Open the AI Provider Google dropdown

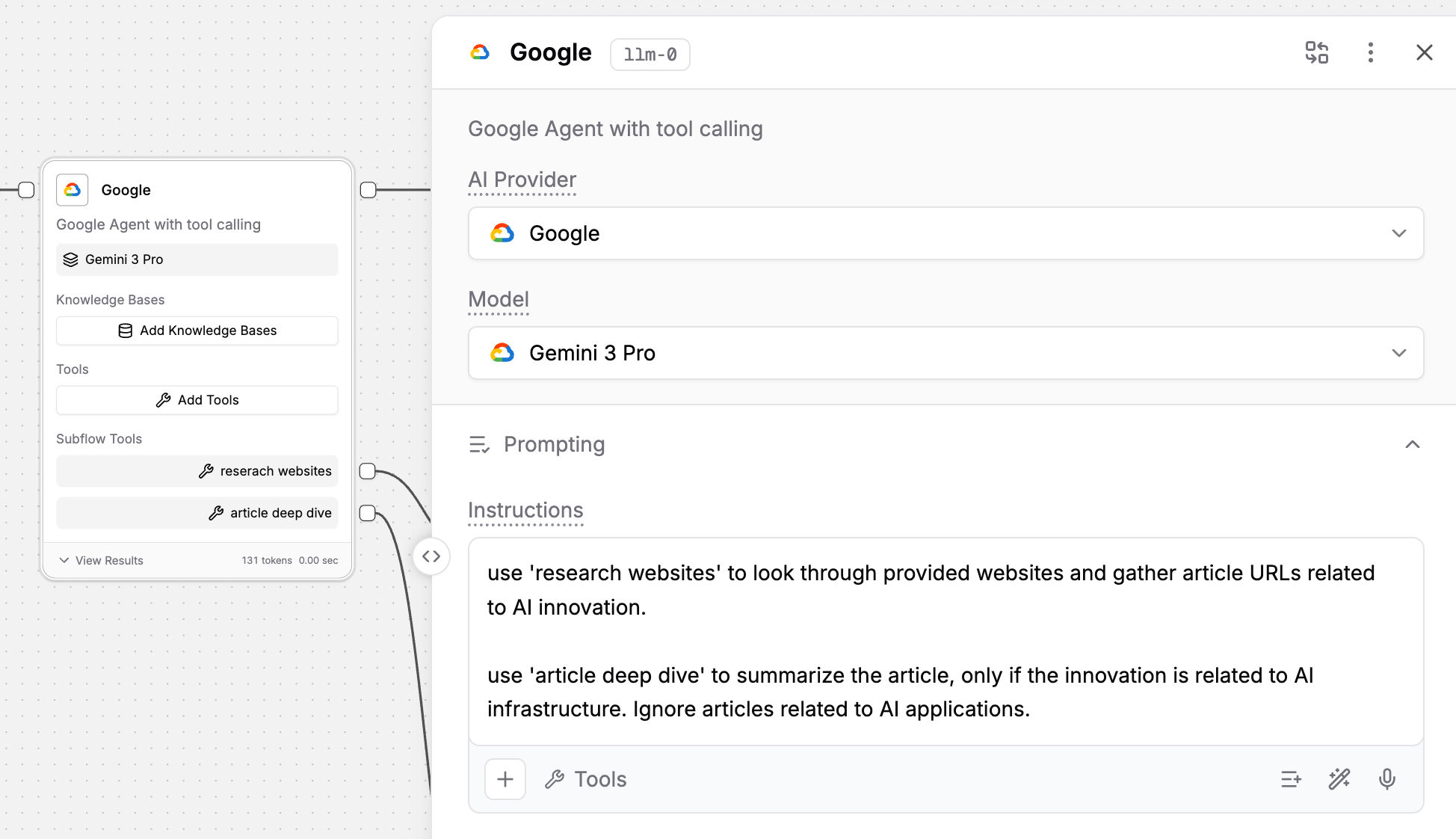(946, 233)
